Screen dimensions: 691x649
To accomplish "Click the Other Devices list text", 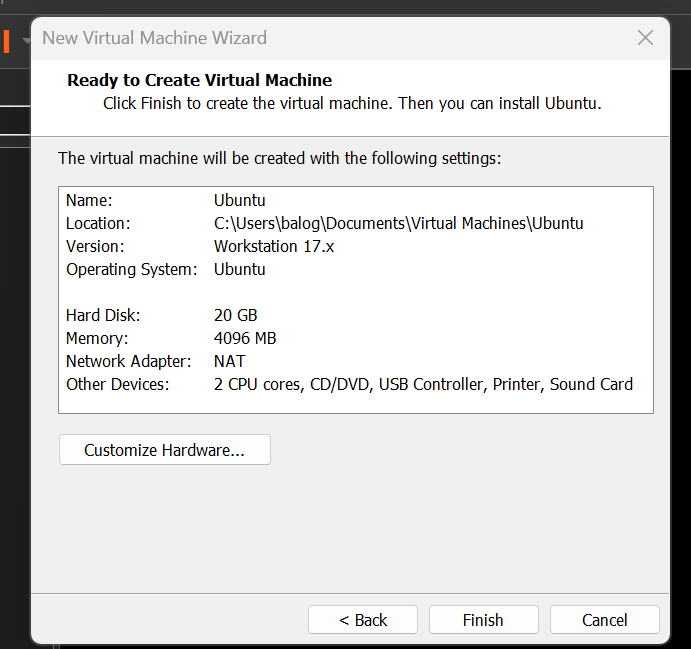I will (423, 384).
